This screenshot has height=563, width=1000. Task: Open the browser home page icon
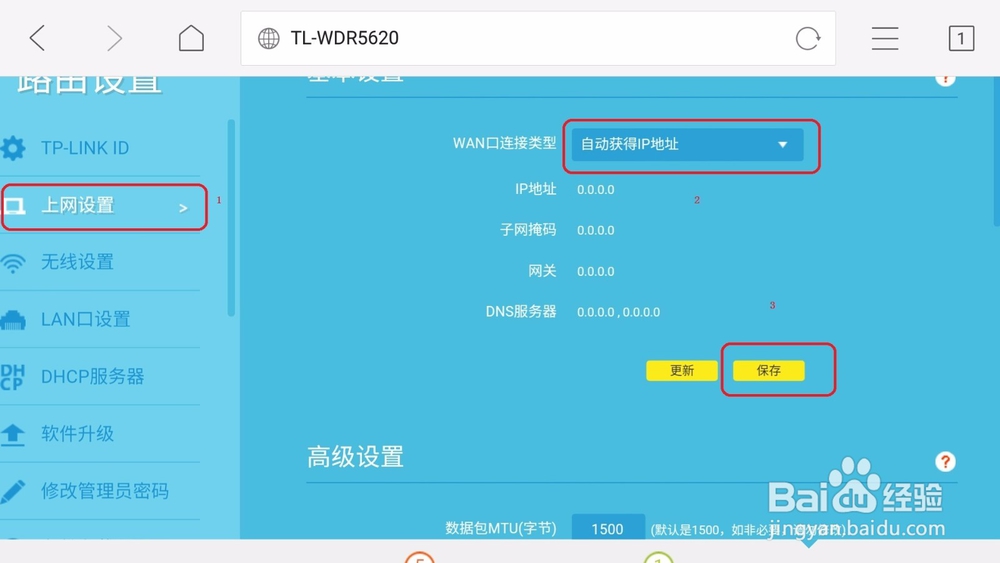tap(191, 38)
